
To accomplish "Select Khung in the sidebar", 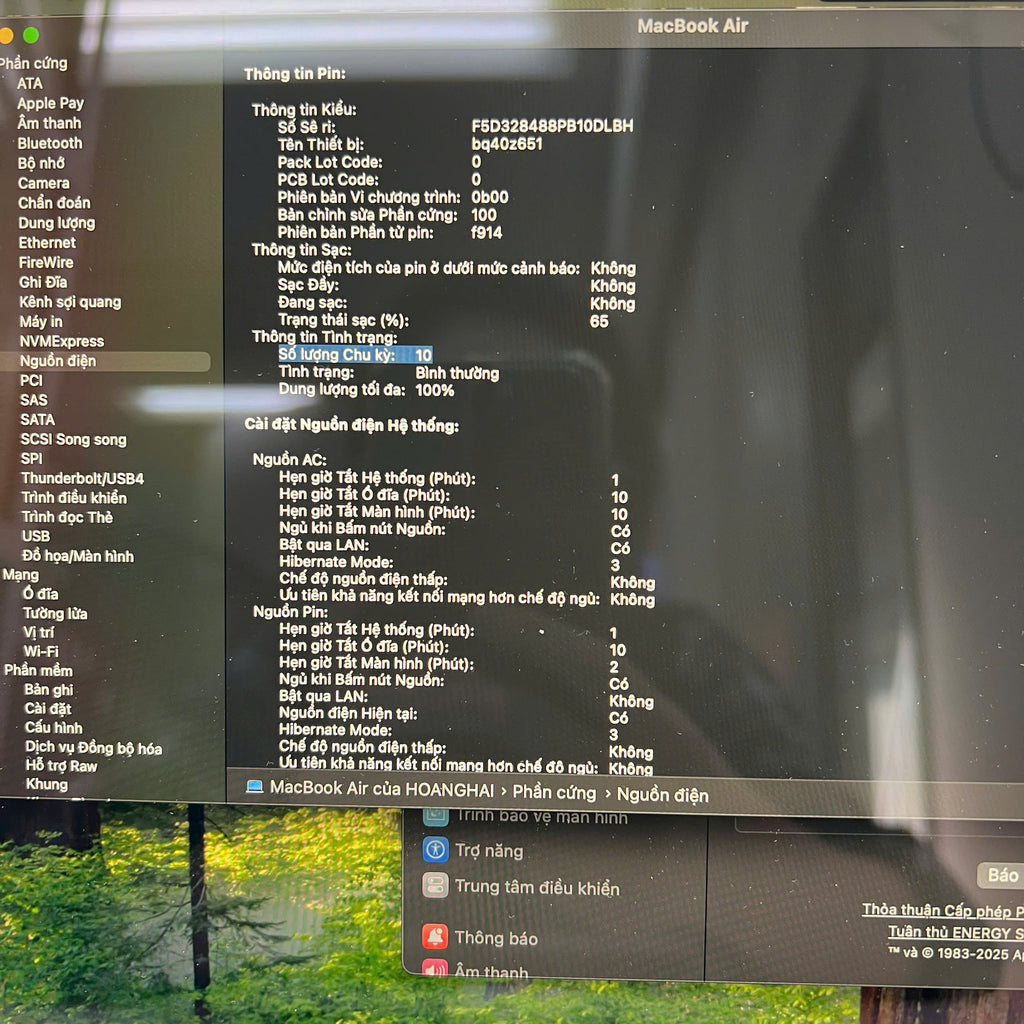I will point(46,784).
